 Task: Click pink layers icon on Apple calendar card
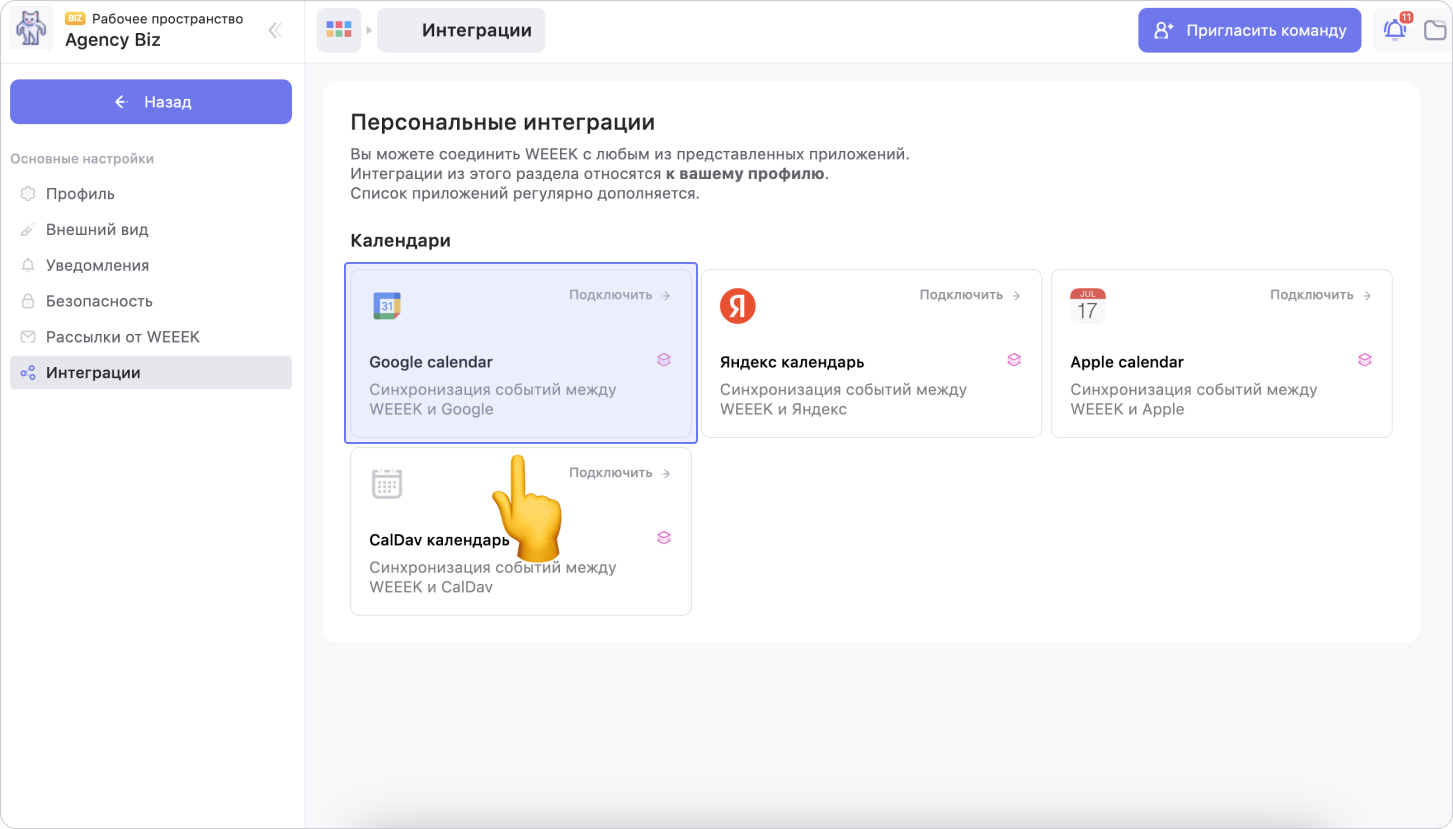tap(1364, 360)
